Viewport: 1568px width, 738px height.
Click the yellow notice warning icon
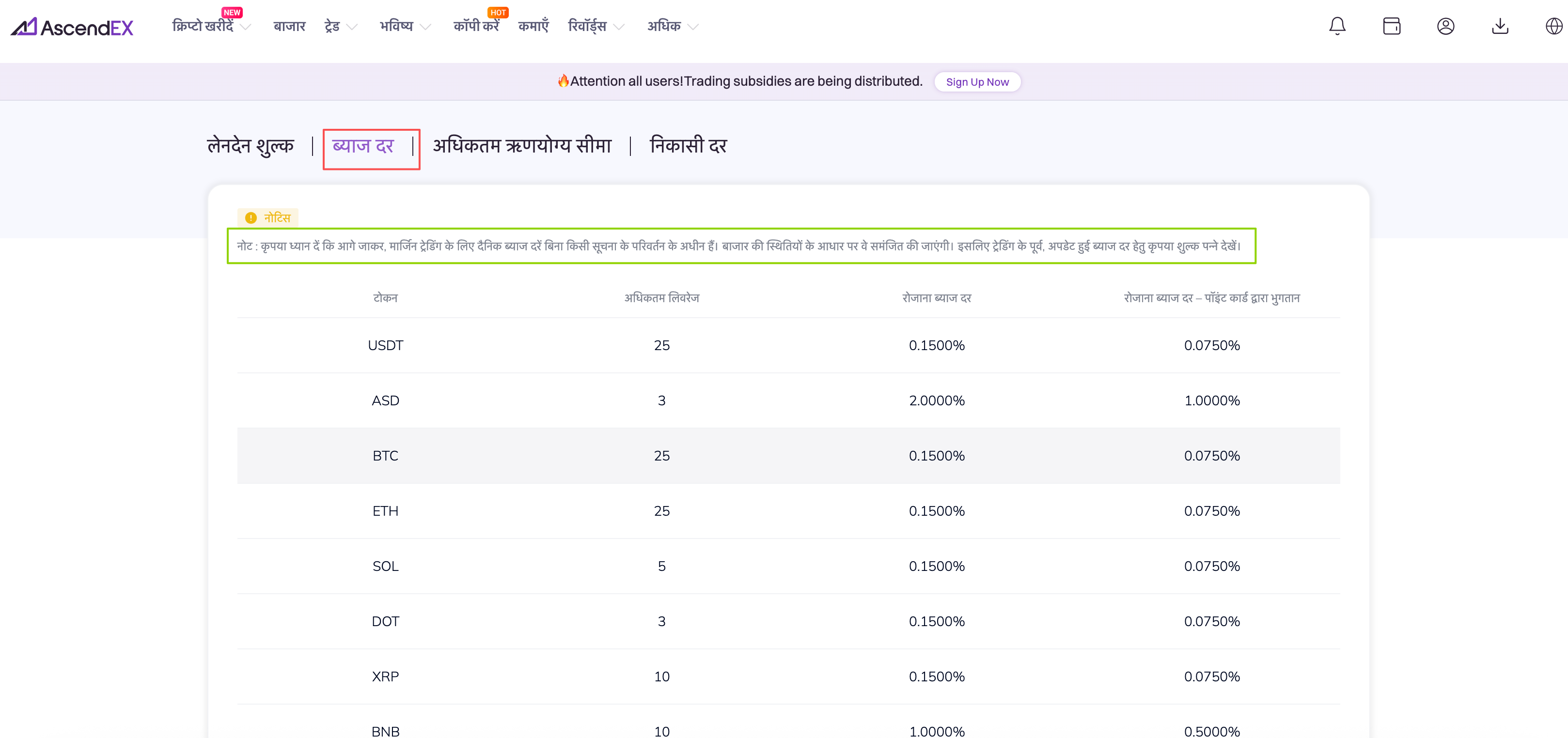pyautogui.click(x=251, y=218)
